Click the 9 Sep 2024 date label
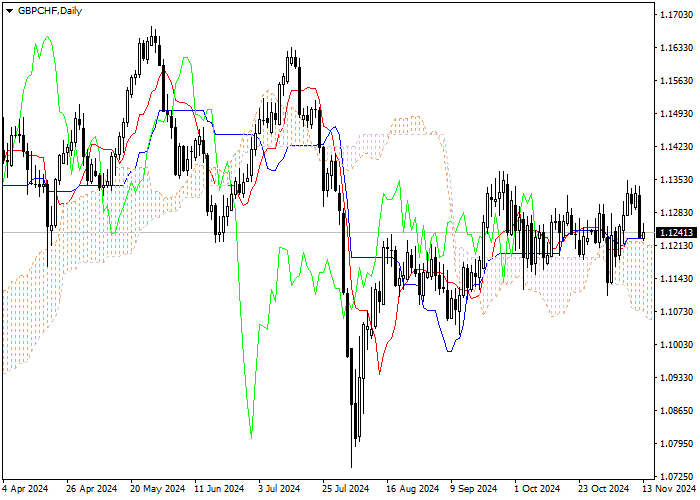The height and width of the screenshot is (500, 700). (x=474, y=489)
